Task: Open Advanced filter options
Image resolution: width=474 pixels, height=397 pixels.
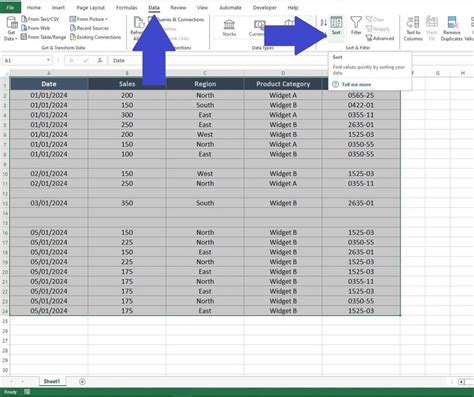Action: (380, 38)
